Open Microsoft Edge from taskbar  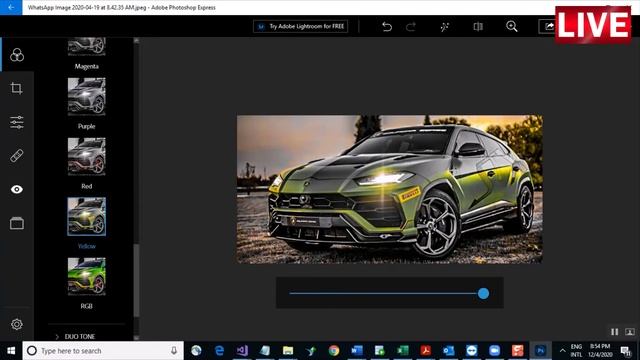click(x=219, y=351)
